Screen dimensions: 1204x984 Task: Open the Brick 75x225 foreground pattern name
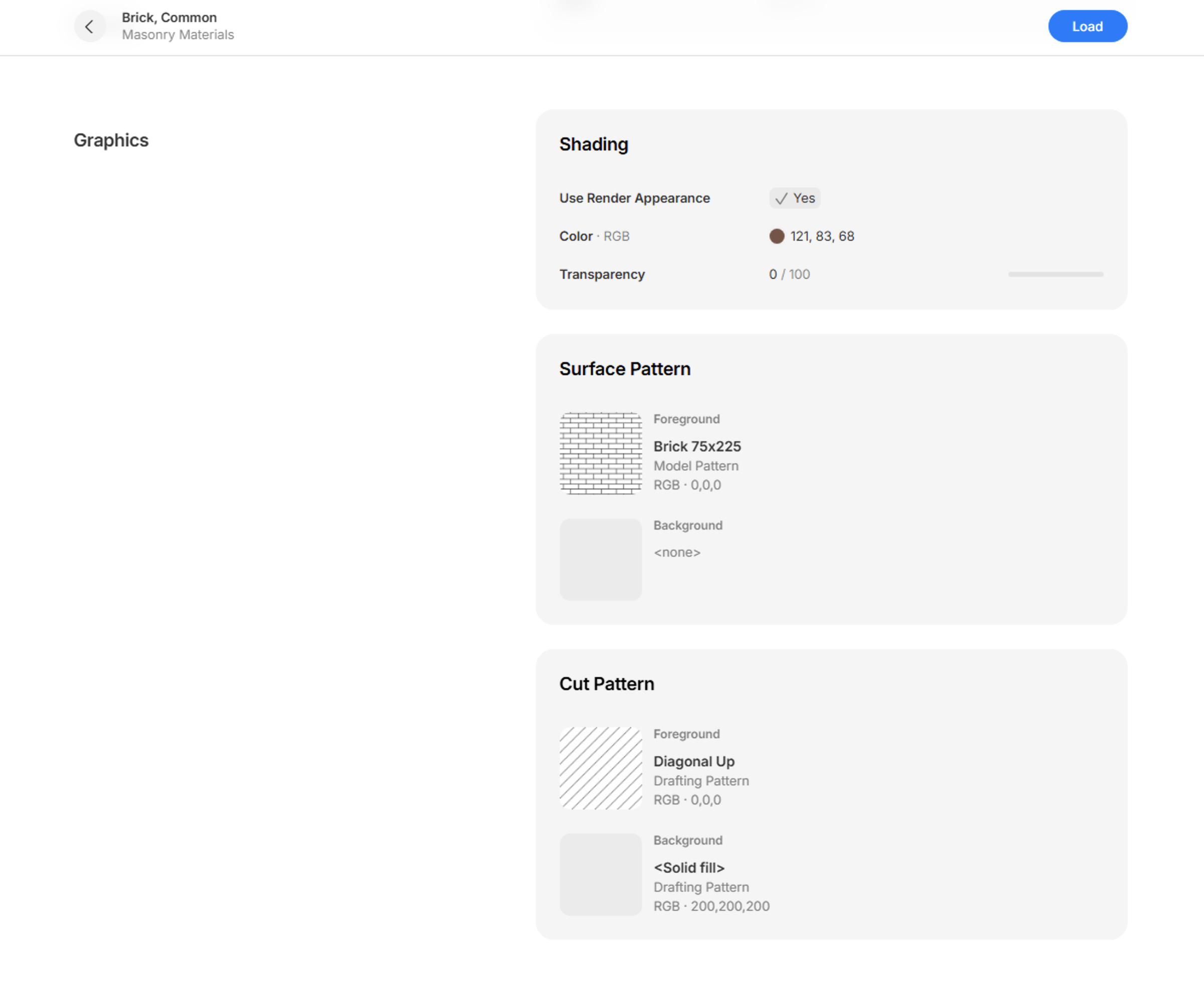tap(697, 447)
